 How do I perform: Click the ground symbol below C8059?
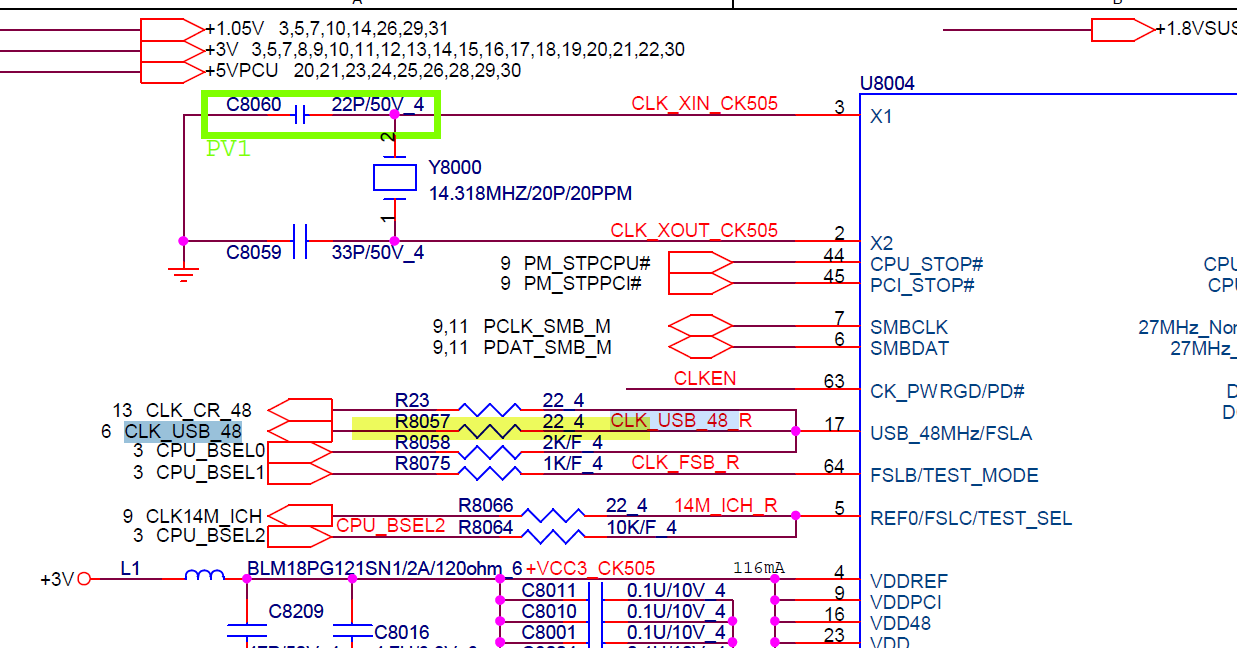pos(182,274)
